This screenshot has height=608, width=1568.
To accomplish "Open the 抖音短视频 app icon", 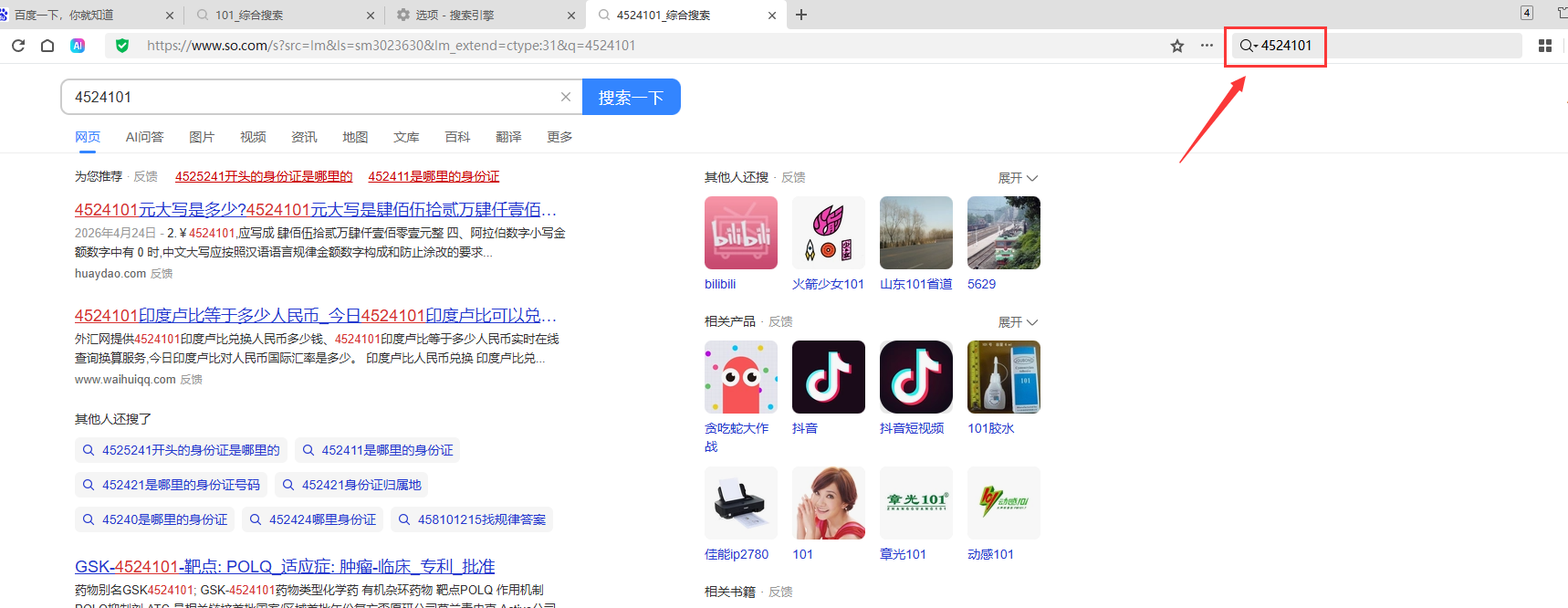I will click(916, 377).
